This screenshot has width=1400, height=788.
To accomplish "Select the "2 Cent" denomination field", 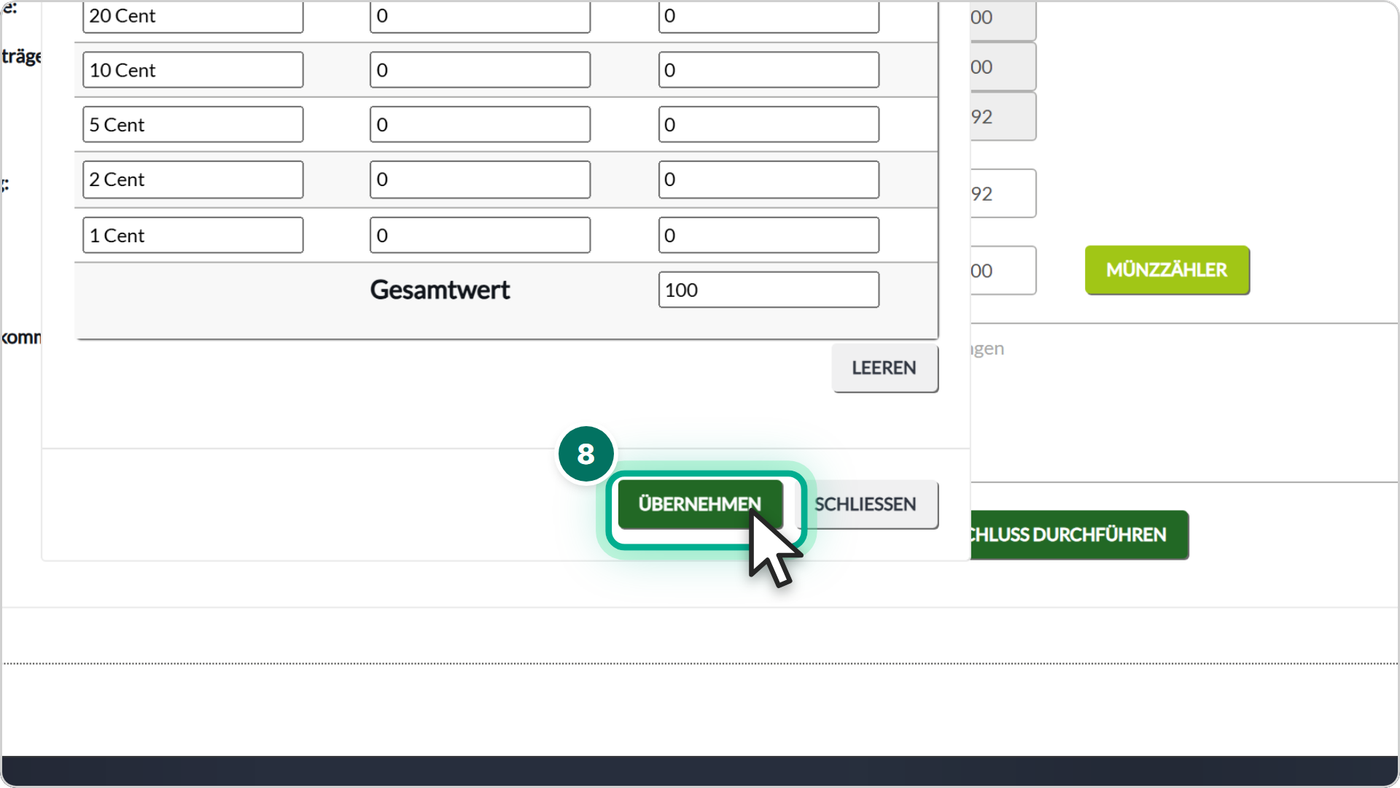I will point(193,180).
